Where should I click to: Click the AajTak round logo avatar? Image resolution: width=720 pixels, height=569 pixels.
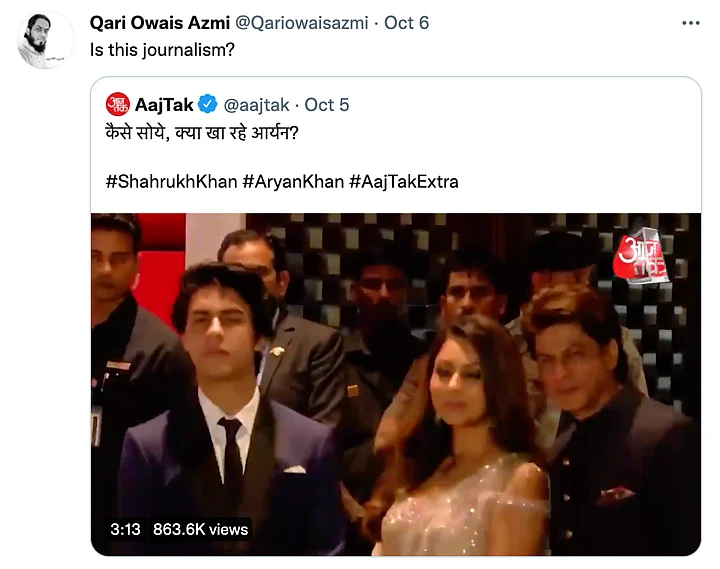point(118,104)
